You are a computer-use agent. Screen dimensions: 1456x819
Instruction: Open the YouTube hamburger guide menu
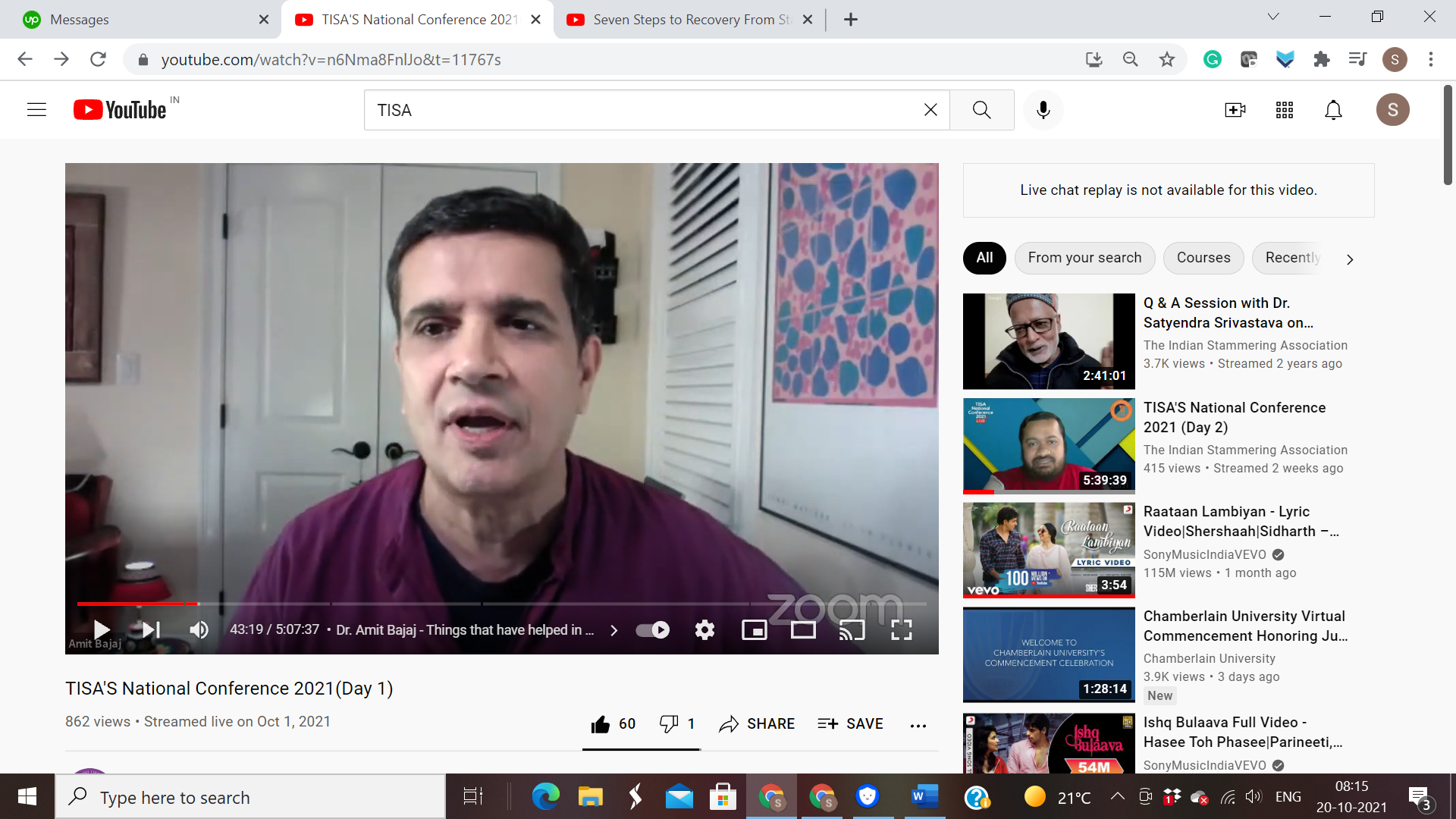pos(36,110)
